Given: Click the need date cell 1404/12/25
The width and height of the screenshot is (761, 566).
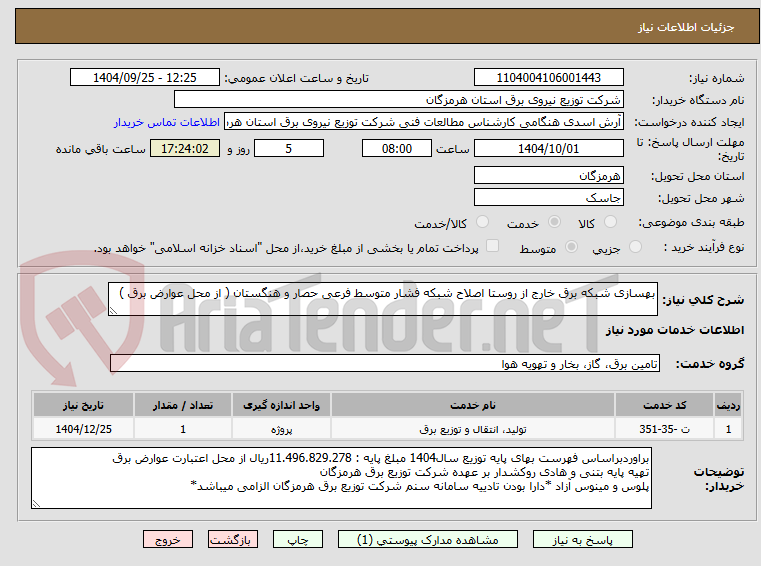Looking at the screenshot, I should [x=83, y=430].
